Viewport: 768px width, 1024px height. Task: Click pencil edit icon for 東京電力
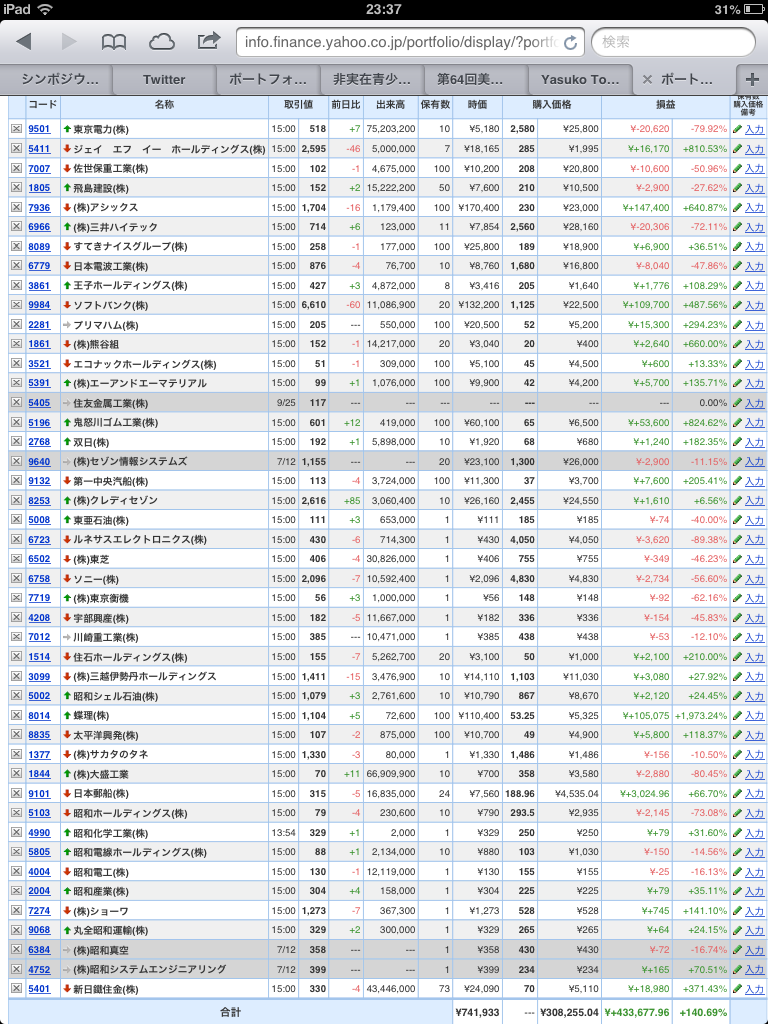[x=737, y=129]
